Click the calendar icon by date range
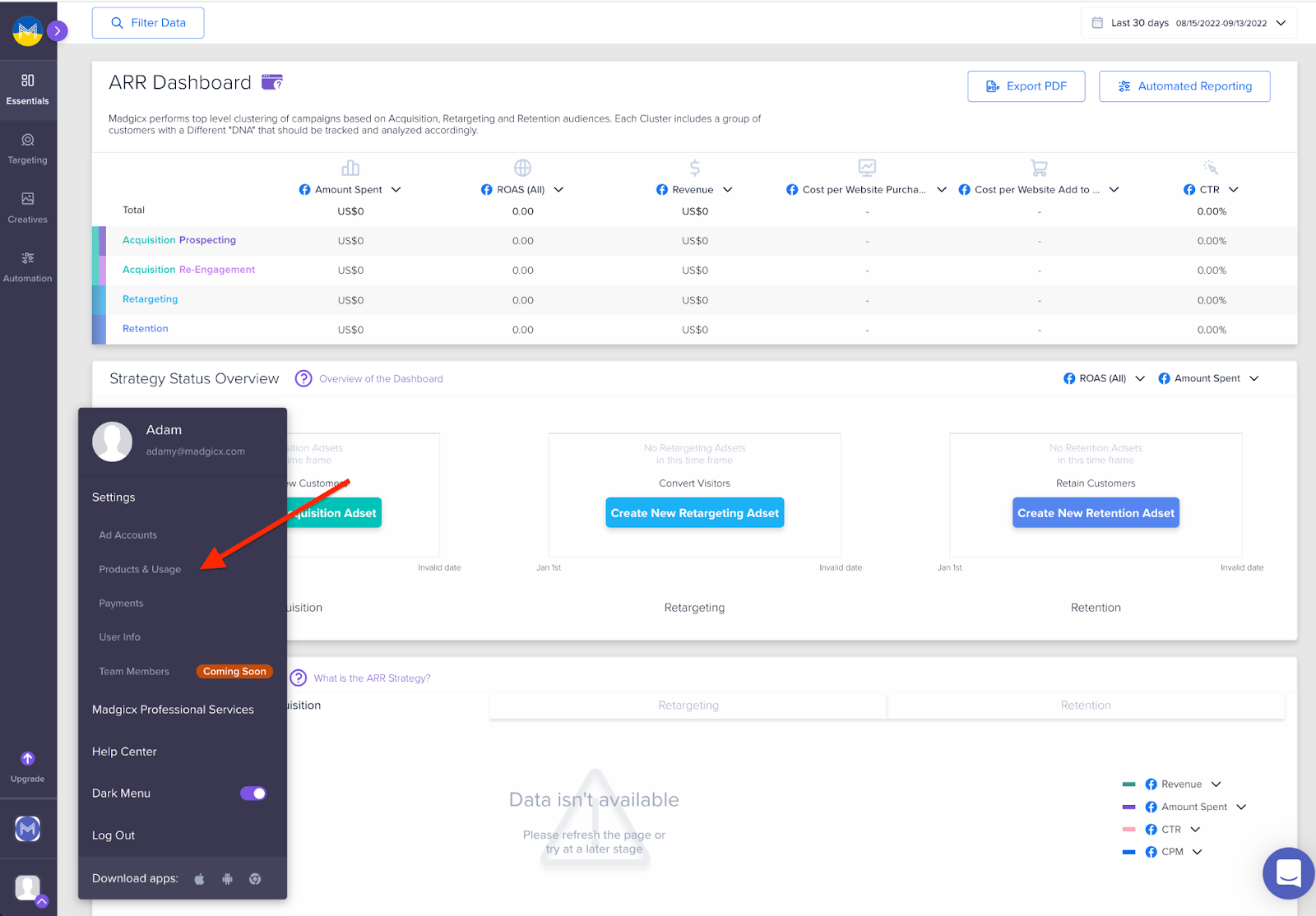 pos(1097,23)
